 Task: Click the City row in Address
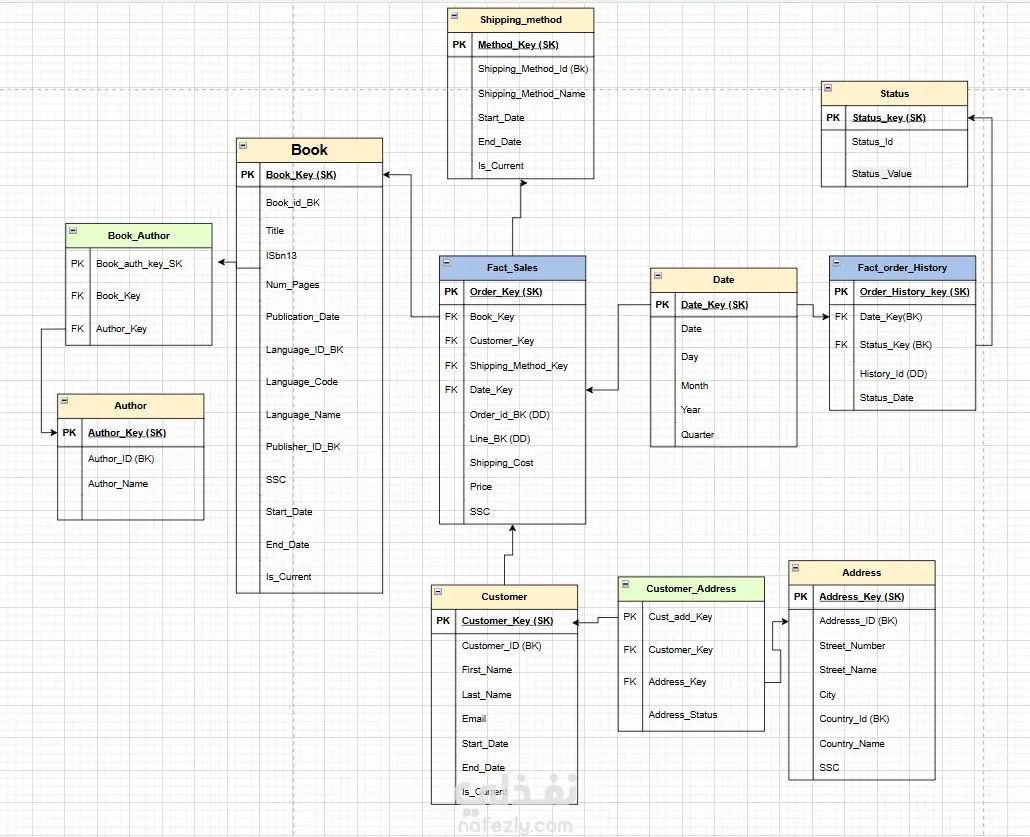(861, 694)
